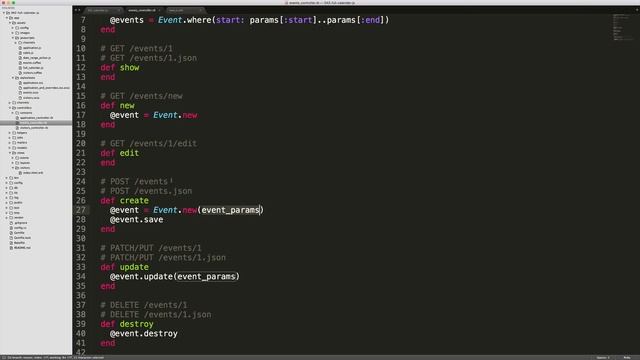Click the folder icon beside public
Image resolution: width=640 pixels, height=360 pixels.
pyautogui.click(x=11, y=202)
